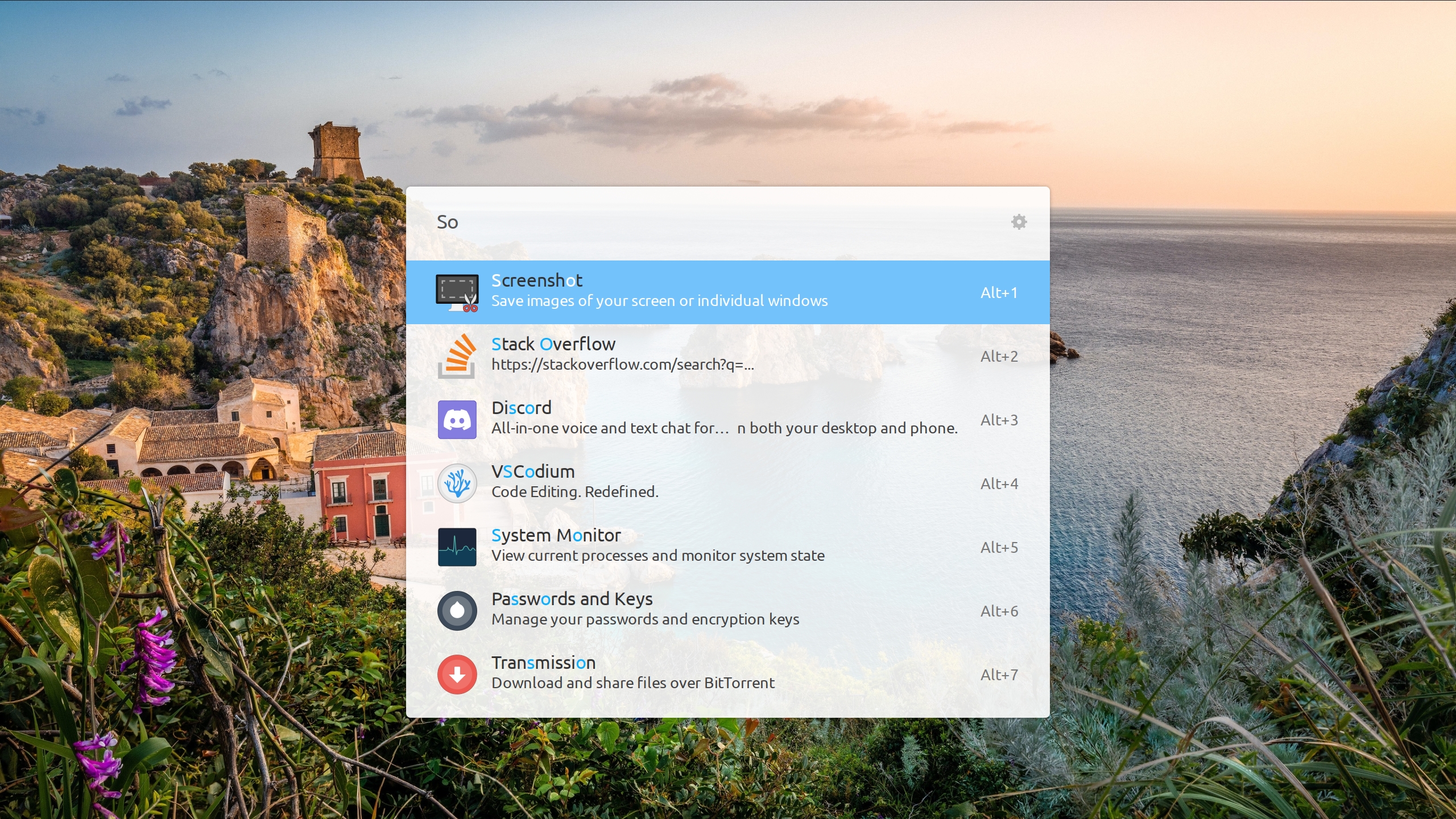1456x819 pixels.
Task: Click the search query field containing 'So'
Action: coord(717,222)
